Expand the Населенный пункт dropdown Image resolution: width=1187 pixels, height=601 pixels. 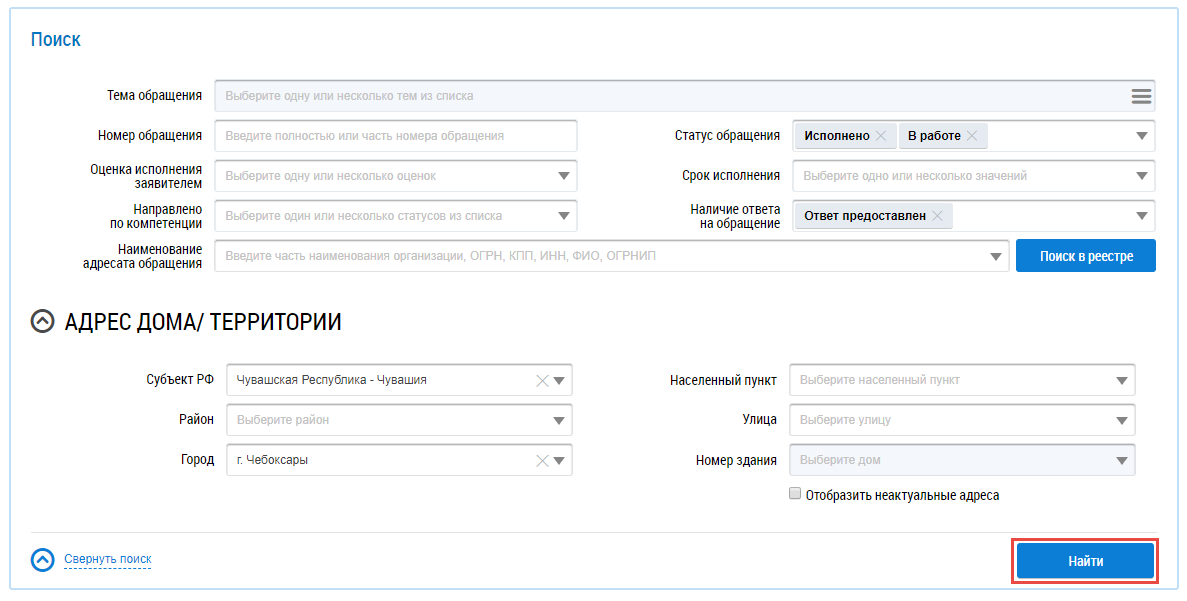tap(1122, 380)
